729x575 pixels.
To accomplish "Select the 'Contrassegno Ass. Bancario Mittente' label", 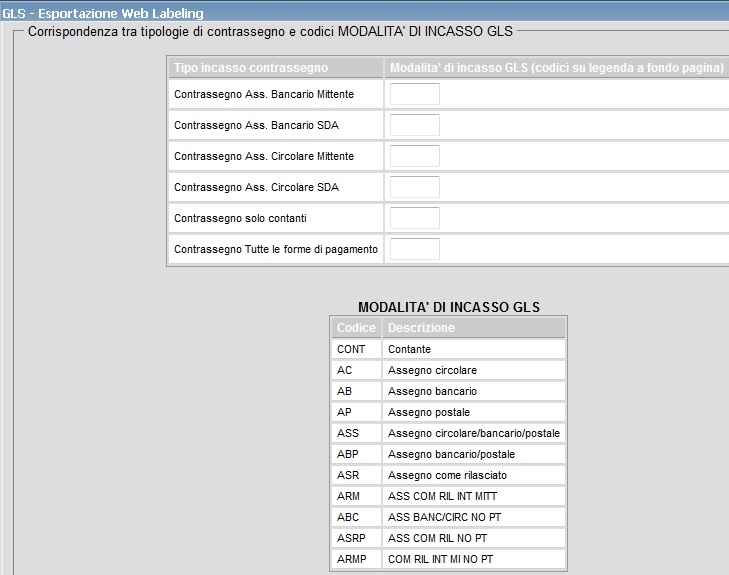I will tap(264, 94).
